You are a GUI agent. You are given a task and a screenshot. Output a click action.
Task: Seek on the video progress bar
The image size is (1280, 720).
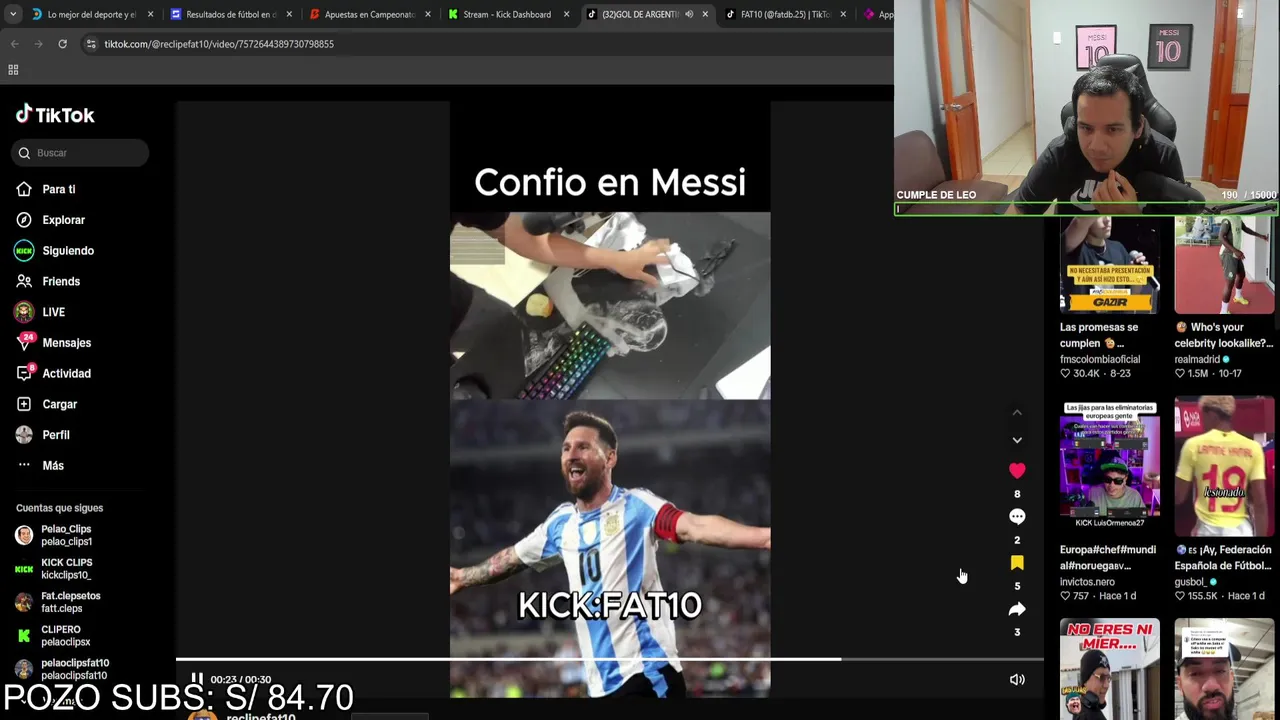point(610,659)
